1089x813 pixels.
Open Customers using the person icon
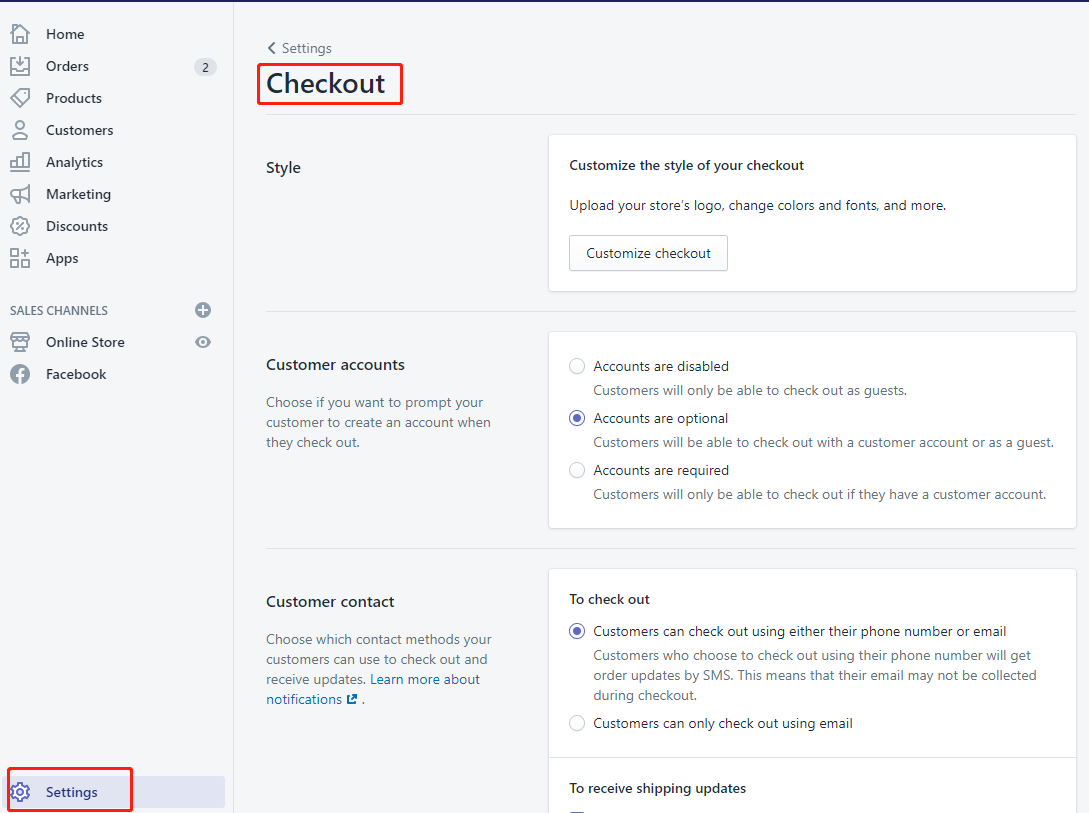coord(20,130)
